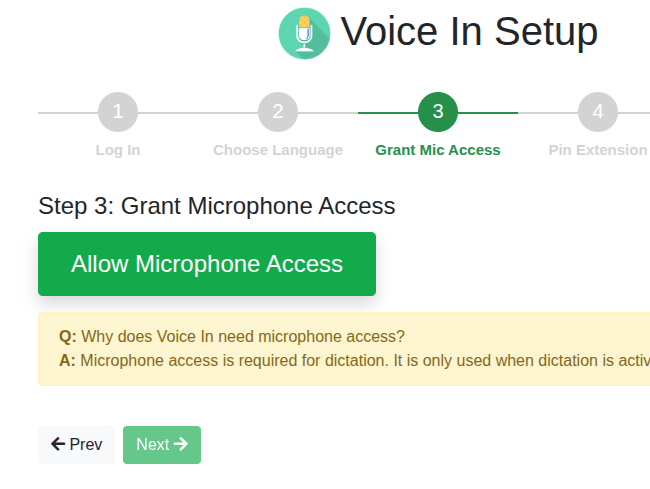Click the Voice In Setup title text

pyautogui.click(x=469, y=32)
